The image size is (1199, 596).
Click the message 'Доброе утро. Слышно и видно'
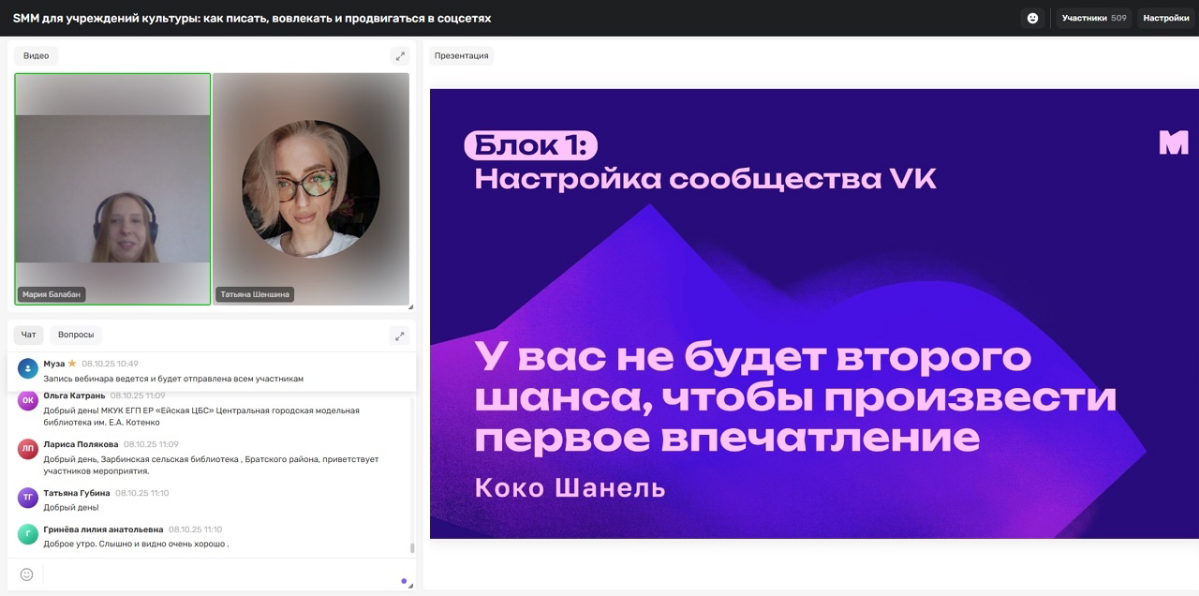click(136, 544)
